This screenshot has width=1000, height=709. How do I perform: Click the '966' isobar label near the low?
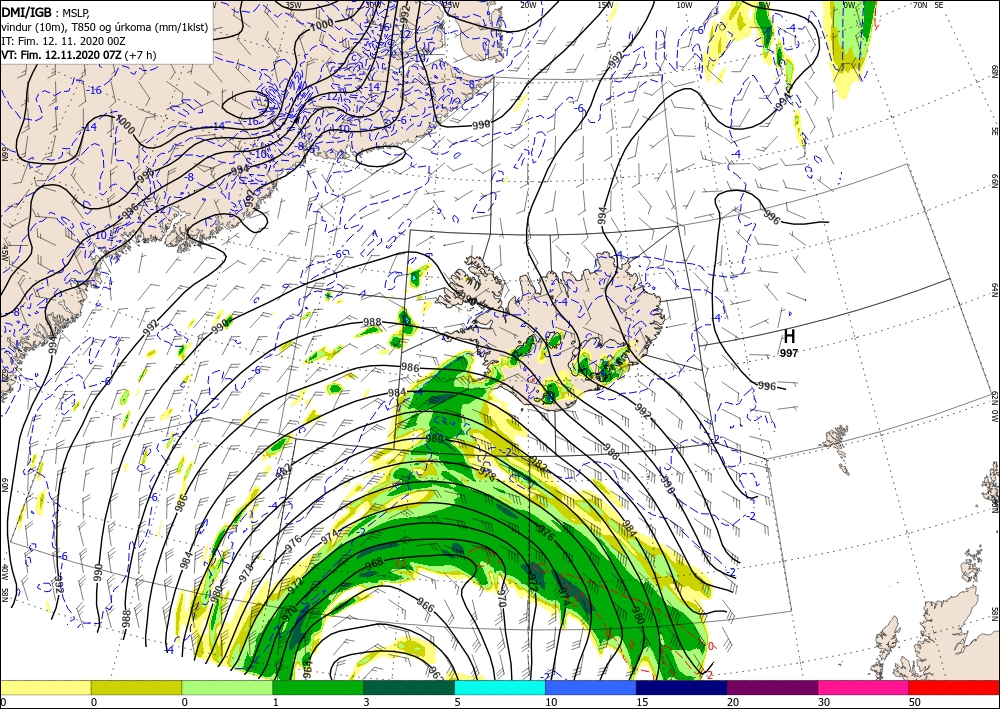pos(425,604)
